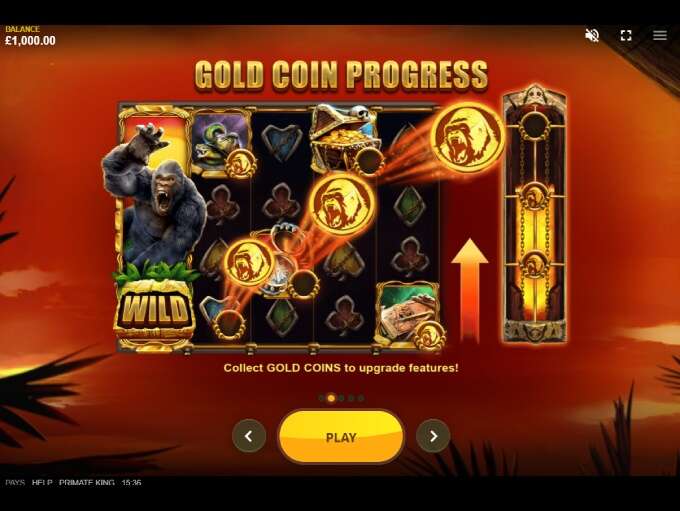Go to the previous intro slide
Image resolution: width=680 pixels, height=511 pixels.
(x=249, y=436)
